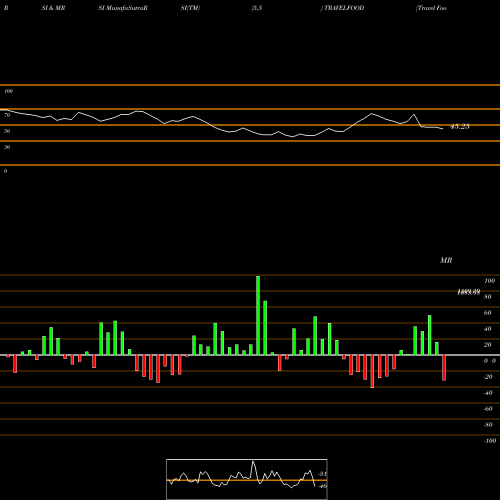The image size is (500, 500).
Task: Click the MR axis label -40
Action: click(x=488, y=393)
